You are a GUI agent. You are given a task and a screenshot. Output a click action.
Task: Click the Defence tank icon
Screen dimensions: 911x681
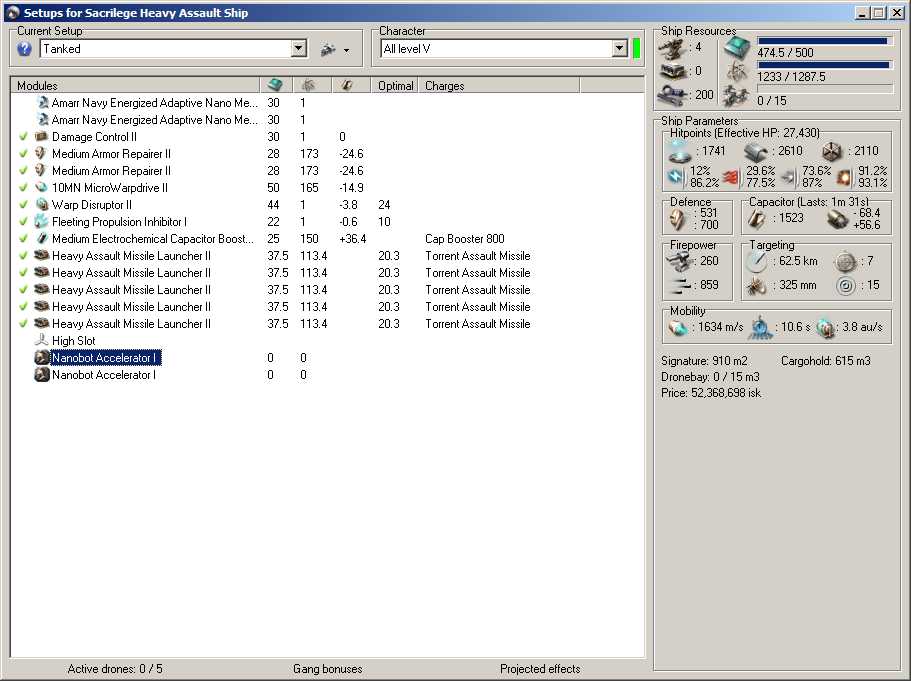677,219
